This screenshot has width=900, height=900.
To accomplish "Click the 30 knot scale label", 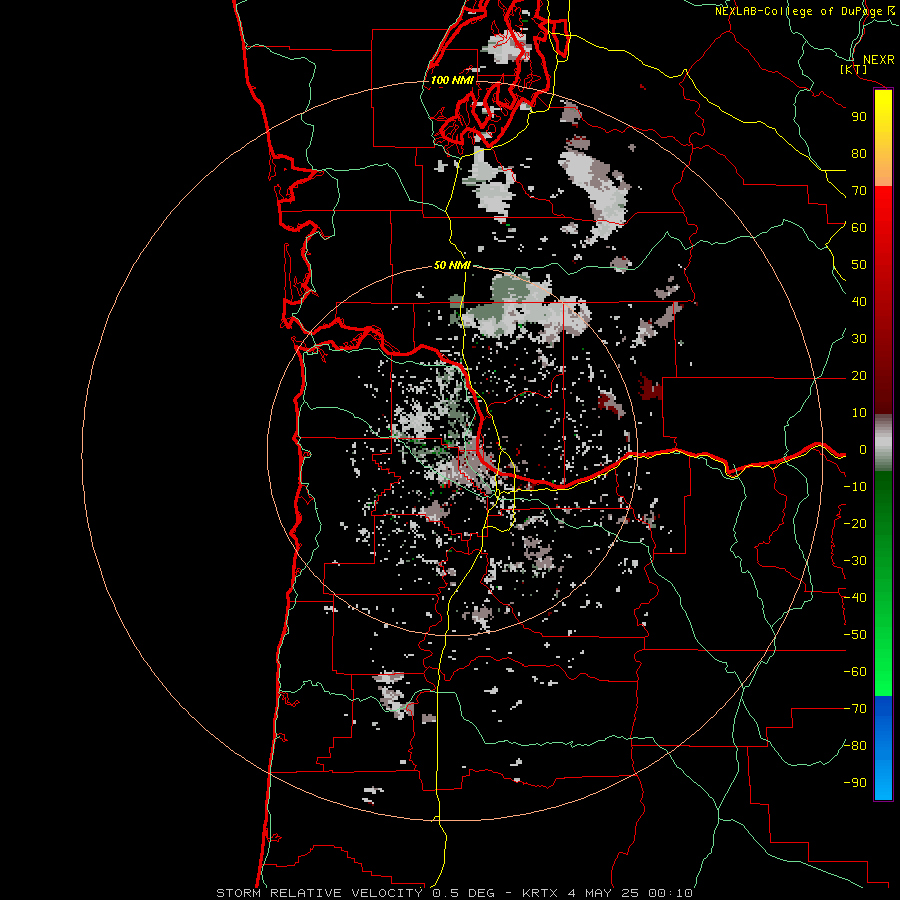I will [x=859, y=339].
